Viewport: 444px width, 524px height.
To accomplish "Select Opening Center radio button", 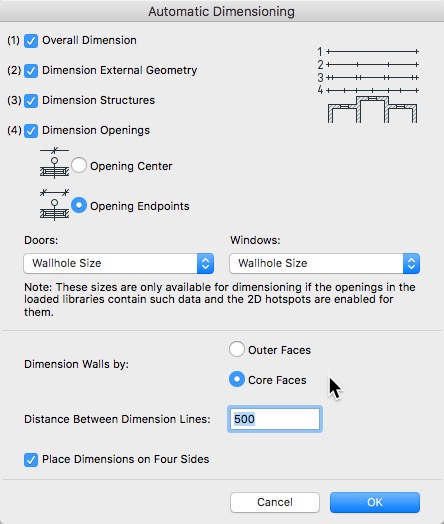I will [x=79, y=165].
